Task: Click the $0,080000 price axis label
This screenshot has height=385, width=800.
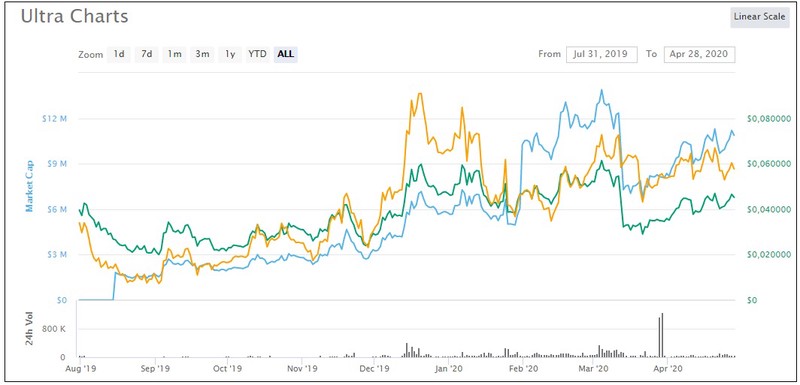Action: (x=766, y=119)
